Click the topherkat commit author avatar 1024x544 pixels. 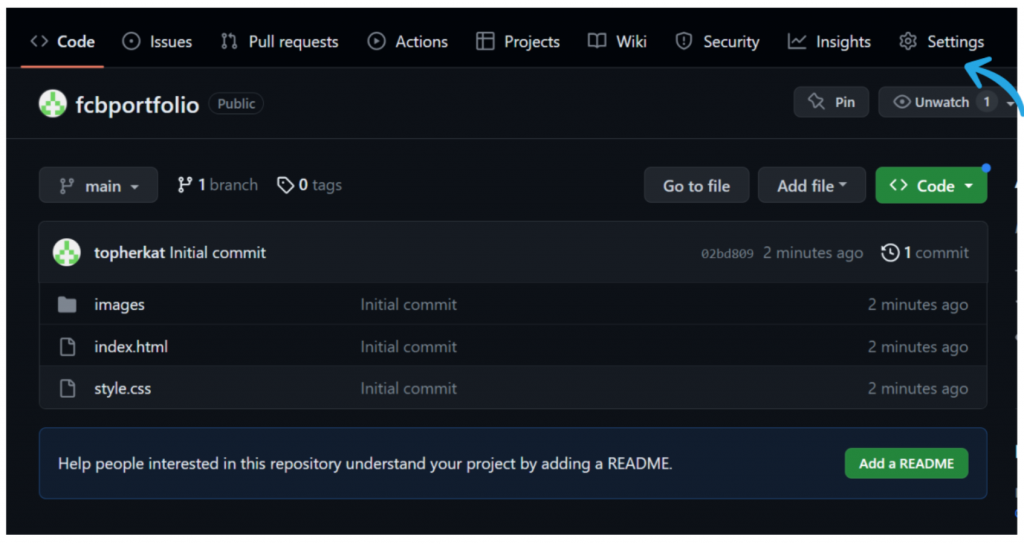pyautogui.click(x=67, y=253)
